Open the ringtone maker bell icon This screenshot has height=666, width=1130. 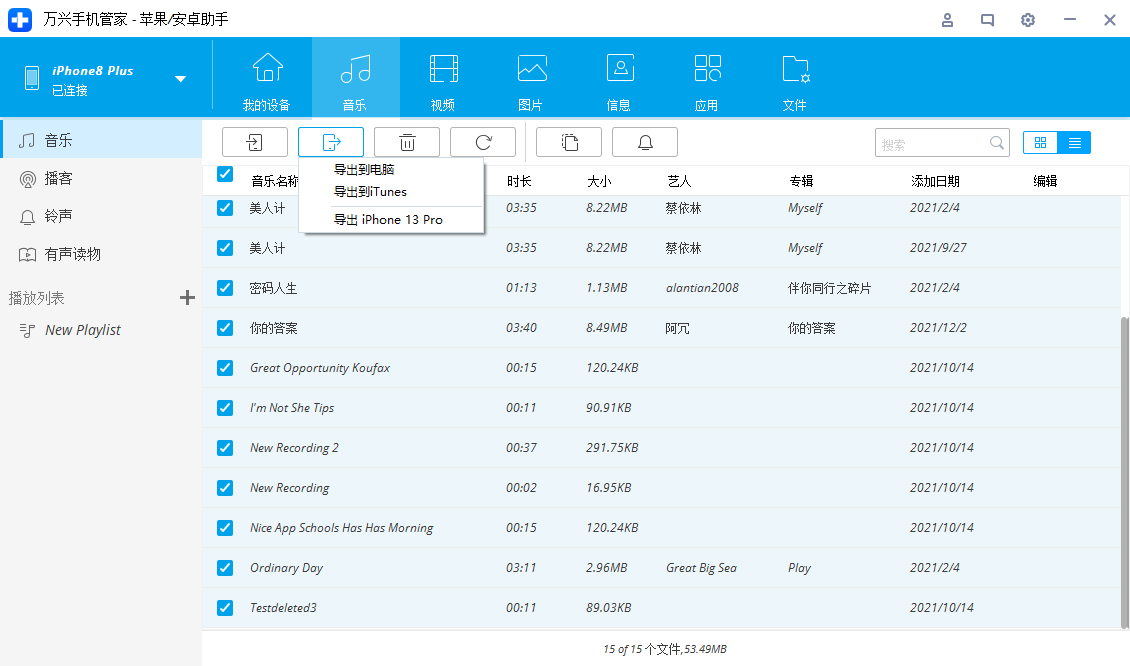[645, 142]
